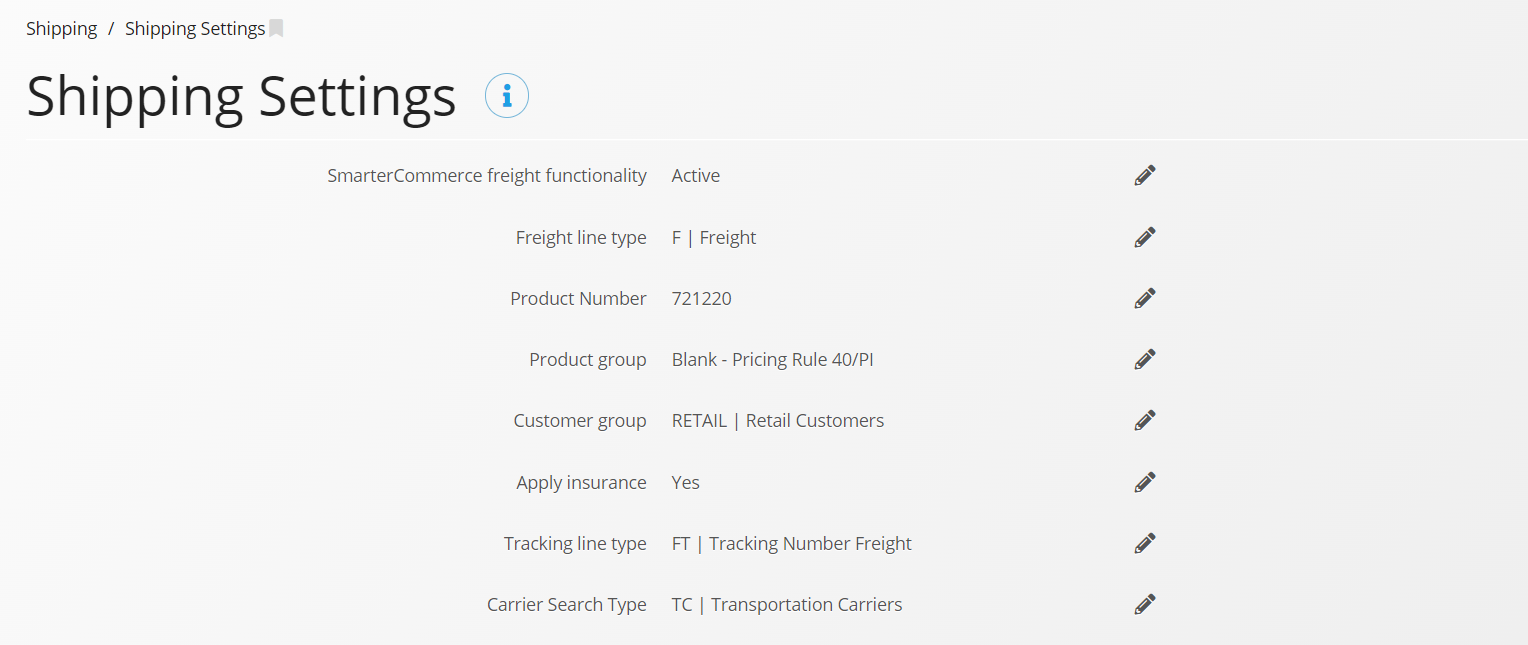Modify the Carrier Search Type setting
1528x645 pixels.
pos(1145,604)
